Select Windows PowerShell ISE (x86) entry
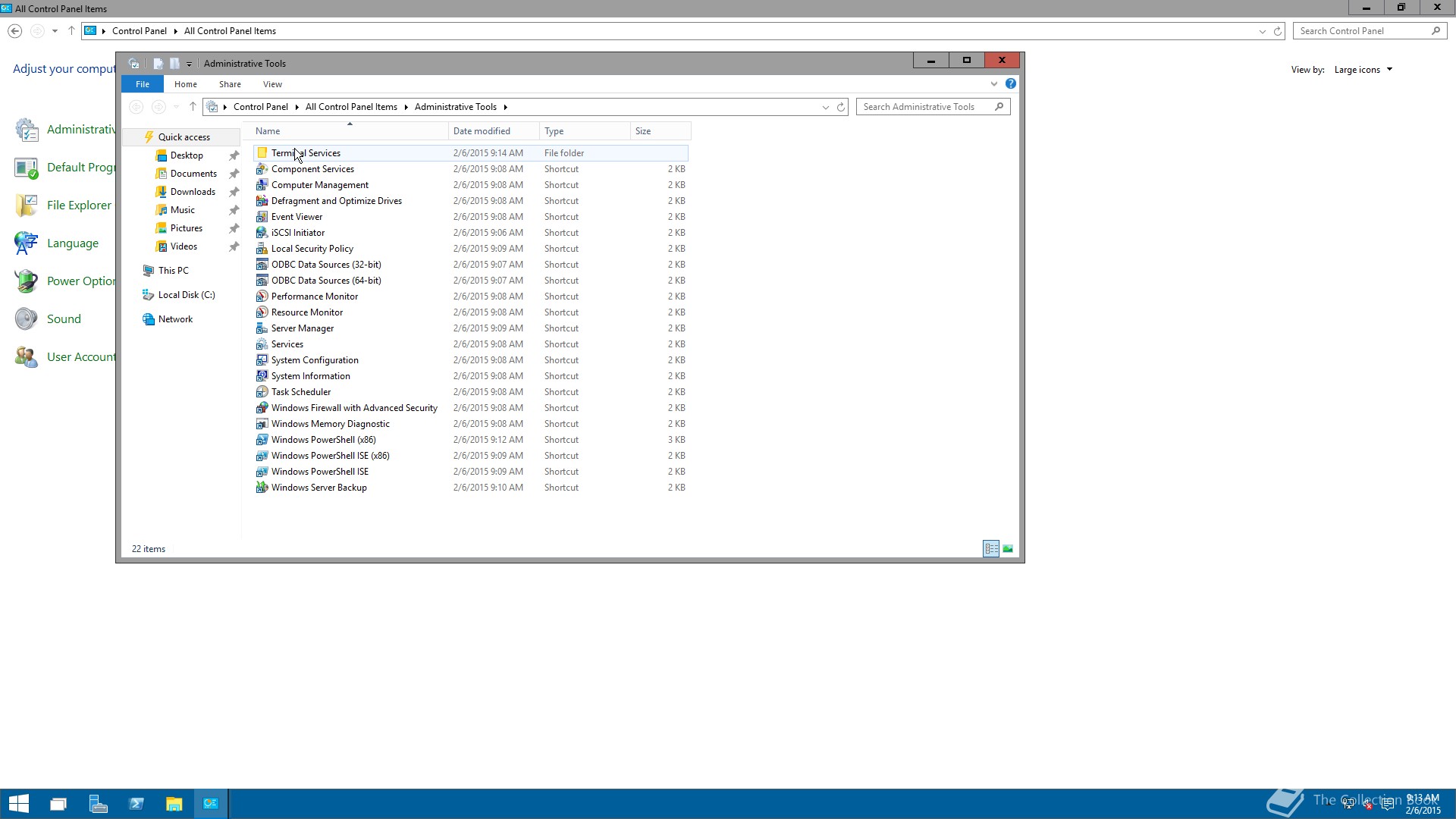 click(470, 456)
